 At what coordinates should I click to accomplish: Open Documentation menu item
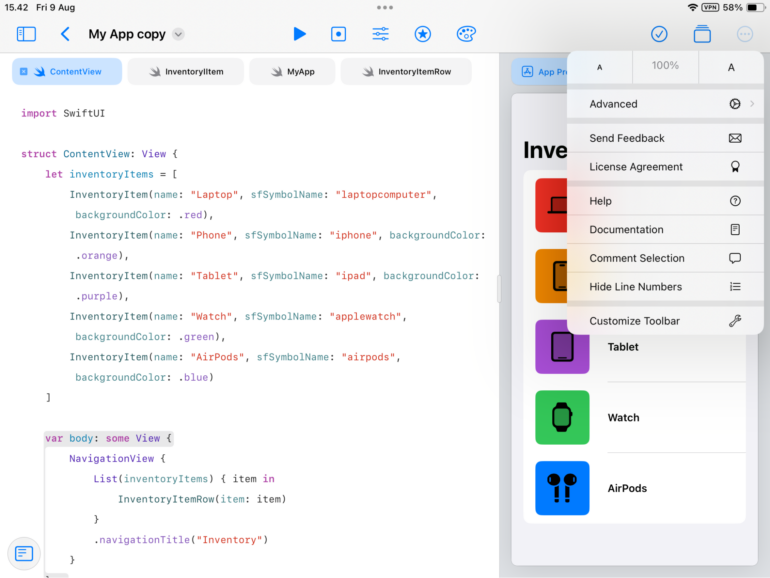tap(665, 229)
